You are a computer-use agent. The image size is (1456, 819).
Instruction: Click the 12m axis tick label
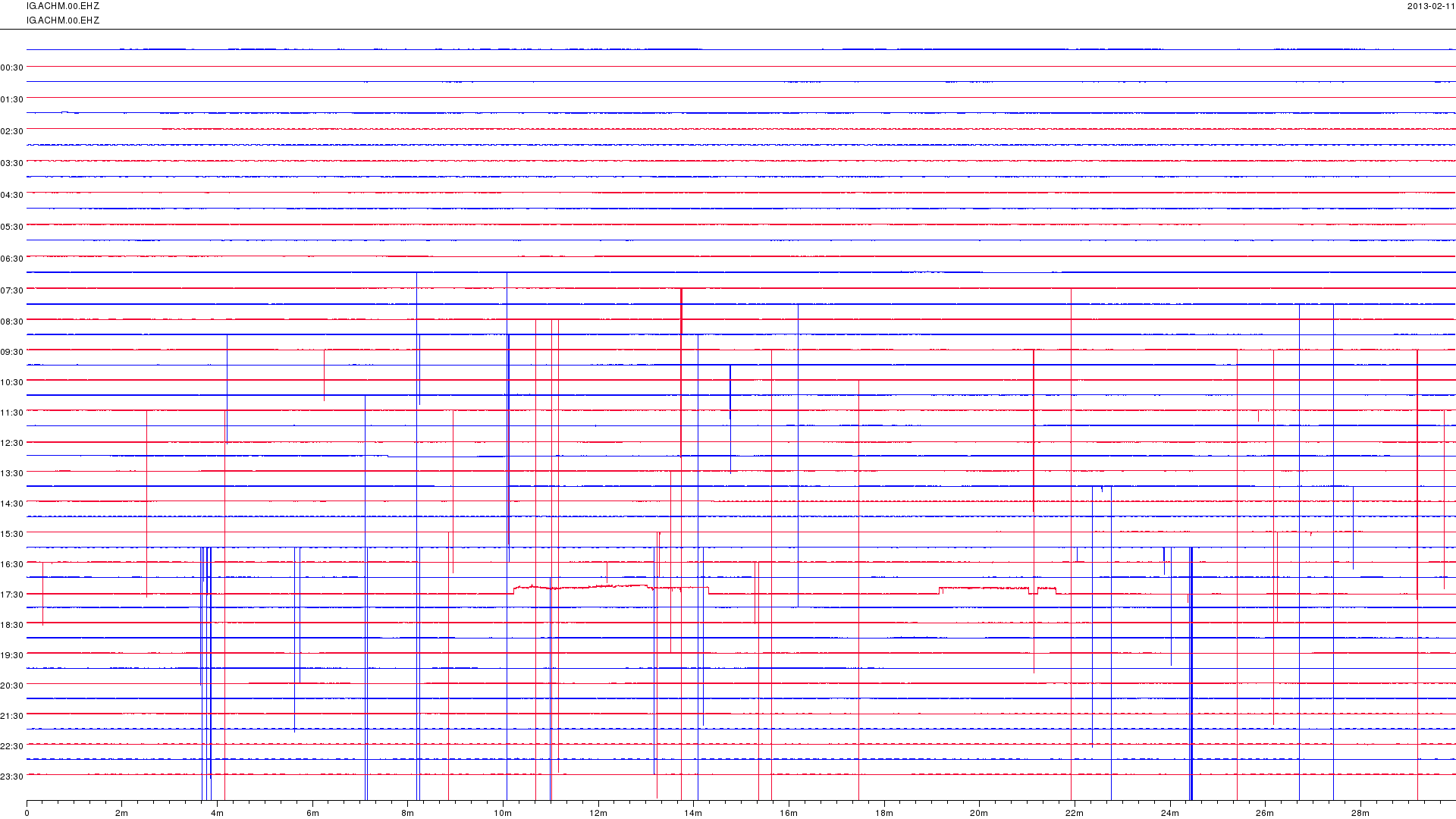tap(598, 813)
